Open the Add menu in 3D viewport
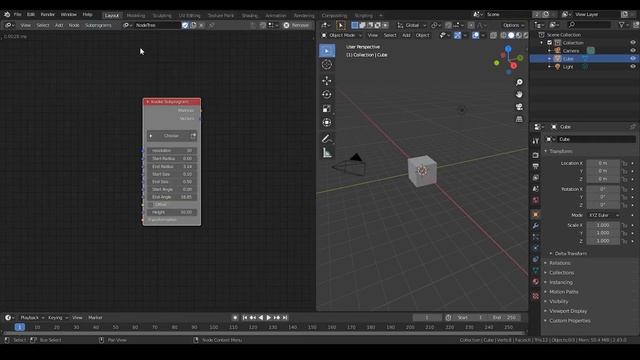 tap(406, 36)
